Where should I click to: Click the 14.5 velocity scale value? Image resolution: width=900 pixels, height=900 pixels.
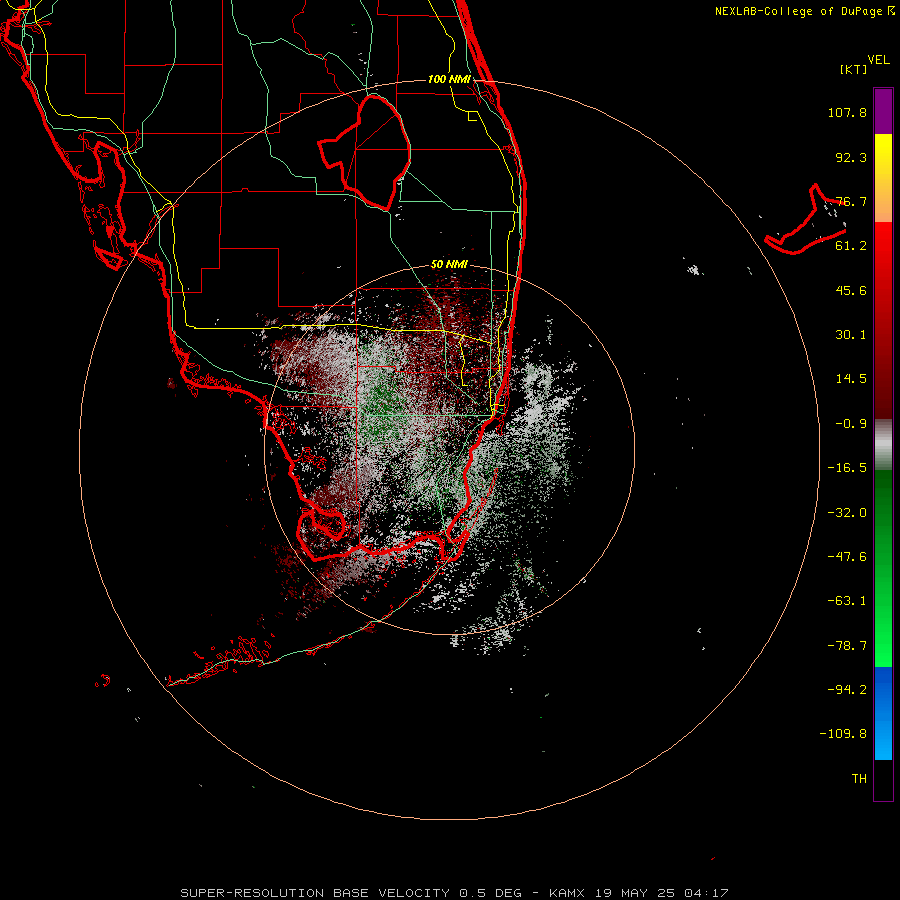[851, 379]
